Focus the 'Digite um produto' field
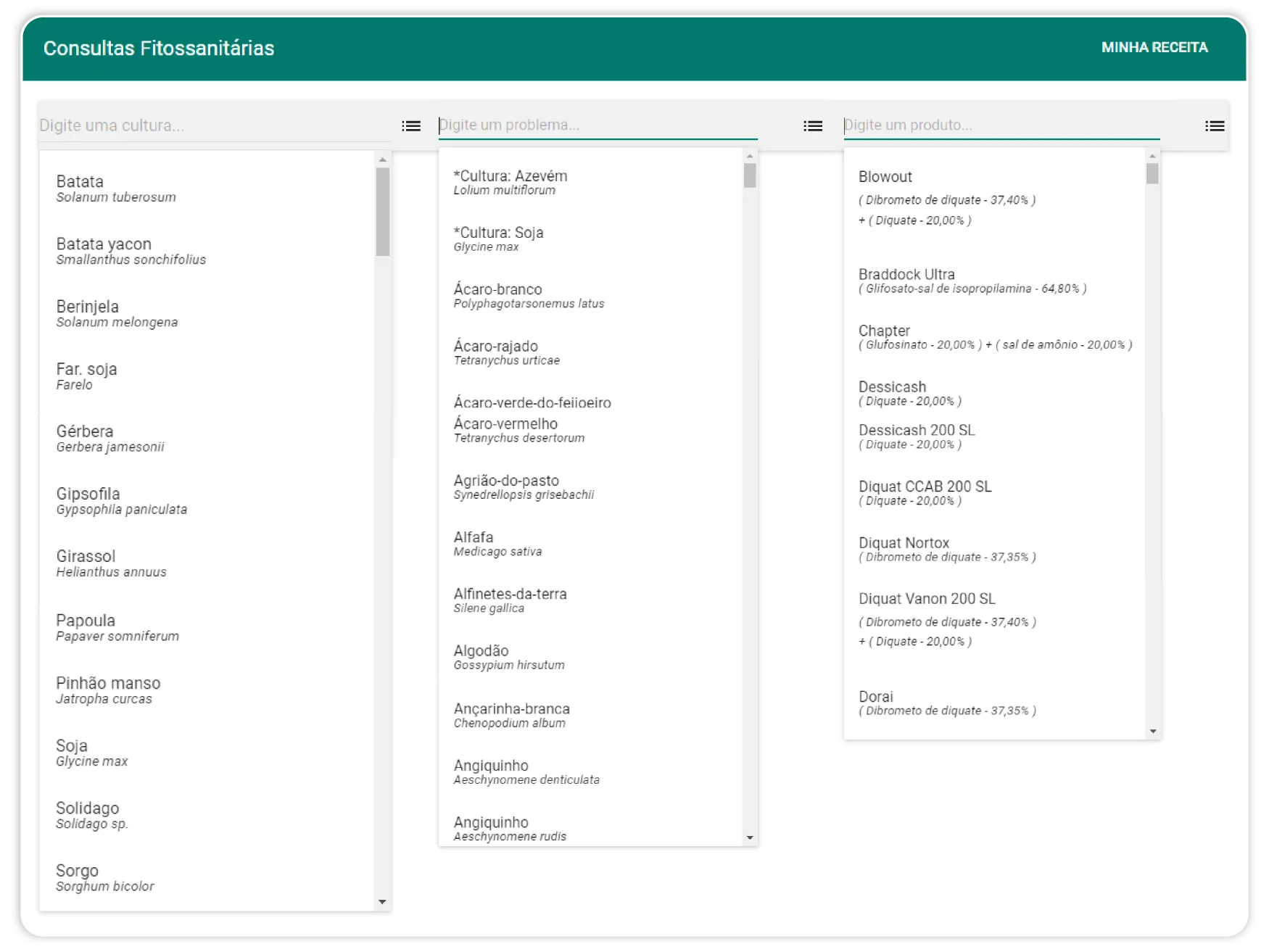 point(1001,125)
